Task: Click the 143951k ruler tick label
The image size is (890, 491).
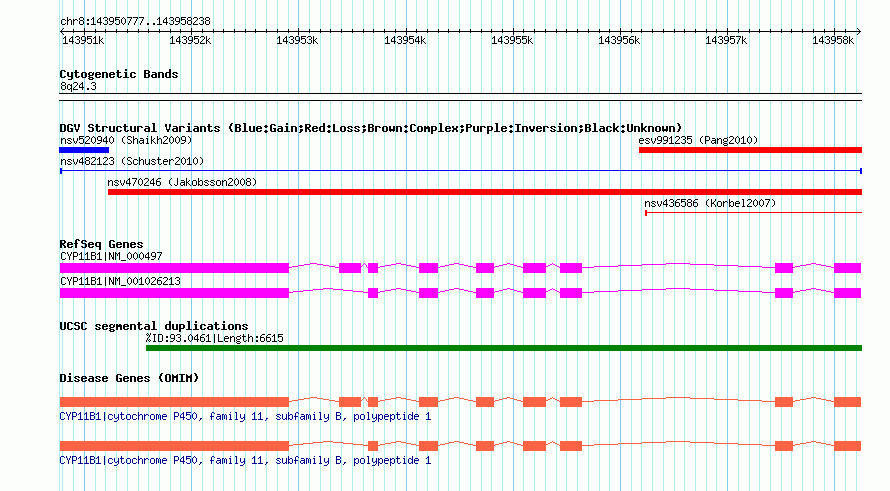Action: pyautogui.click(x=83, y=40)
